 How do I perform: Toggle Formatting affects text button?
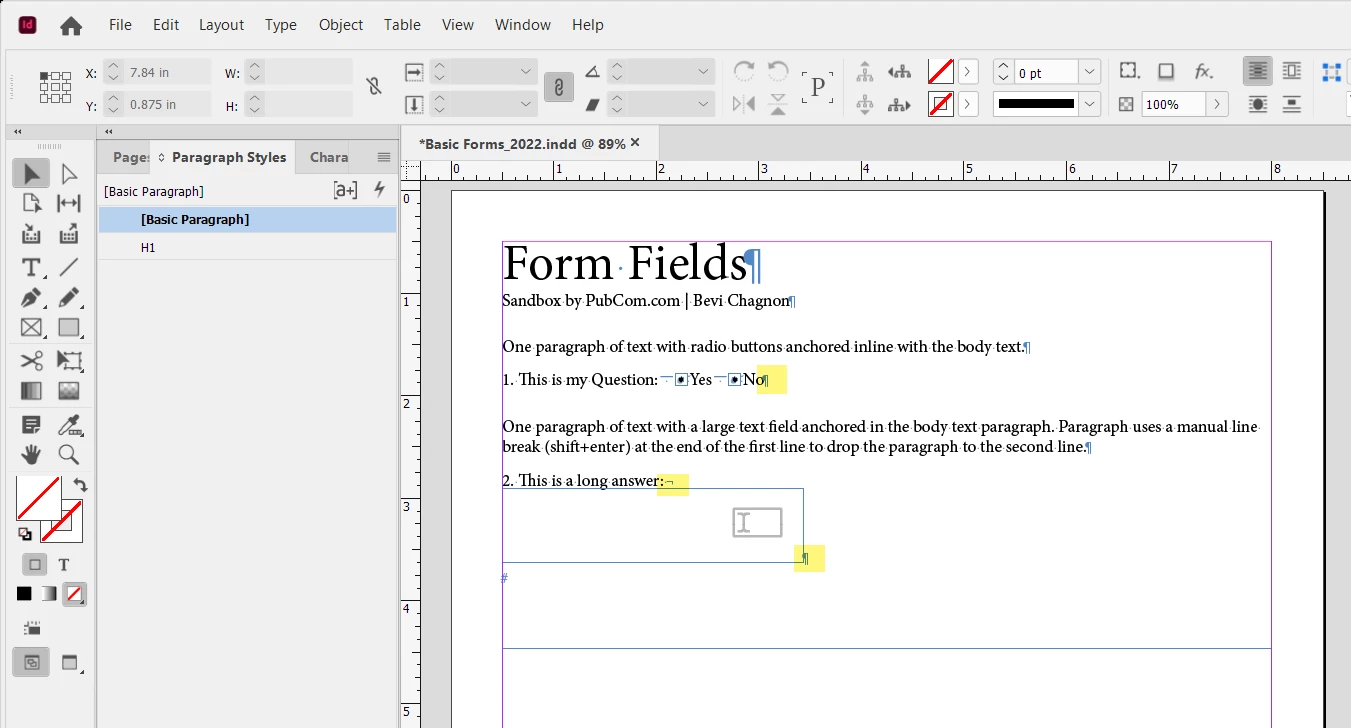(x=64, y=564)
